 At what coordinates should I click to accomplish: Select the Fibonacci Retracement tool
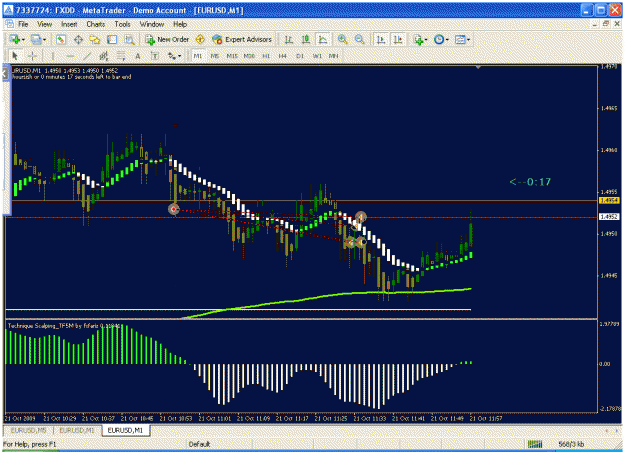[x=121, y=56]
